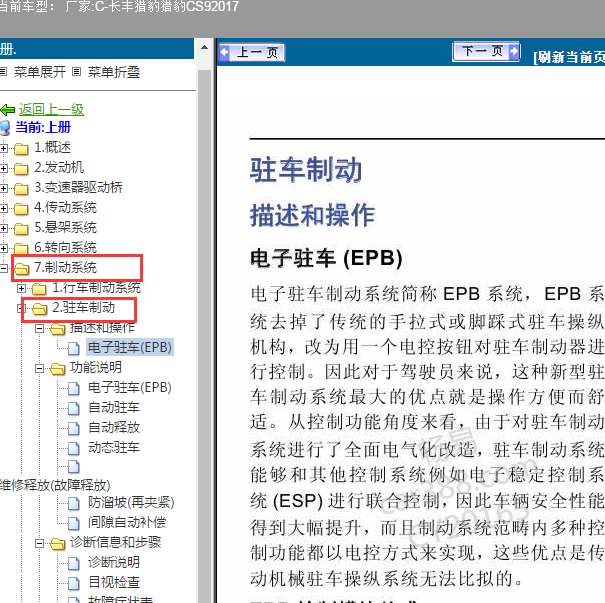Open the 防溜坡(再夹紧) page
This screenshot has width=605, height=603.
coord(131,502)
